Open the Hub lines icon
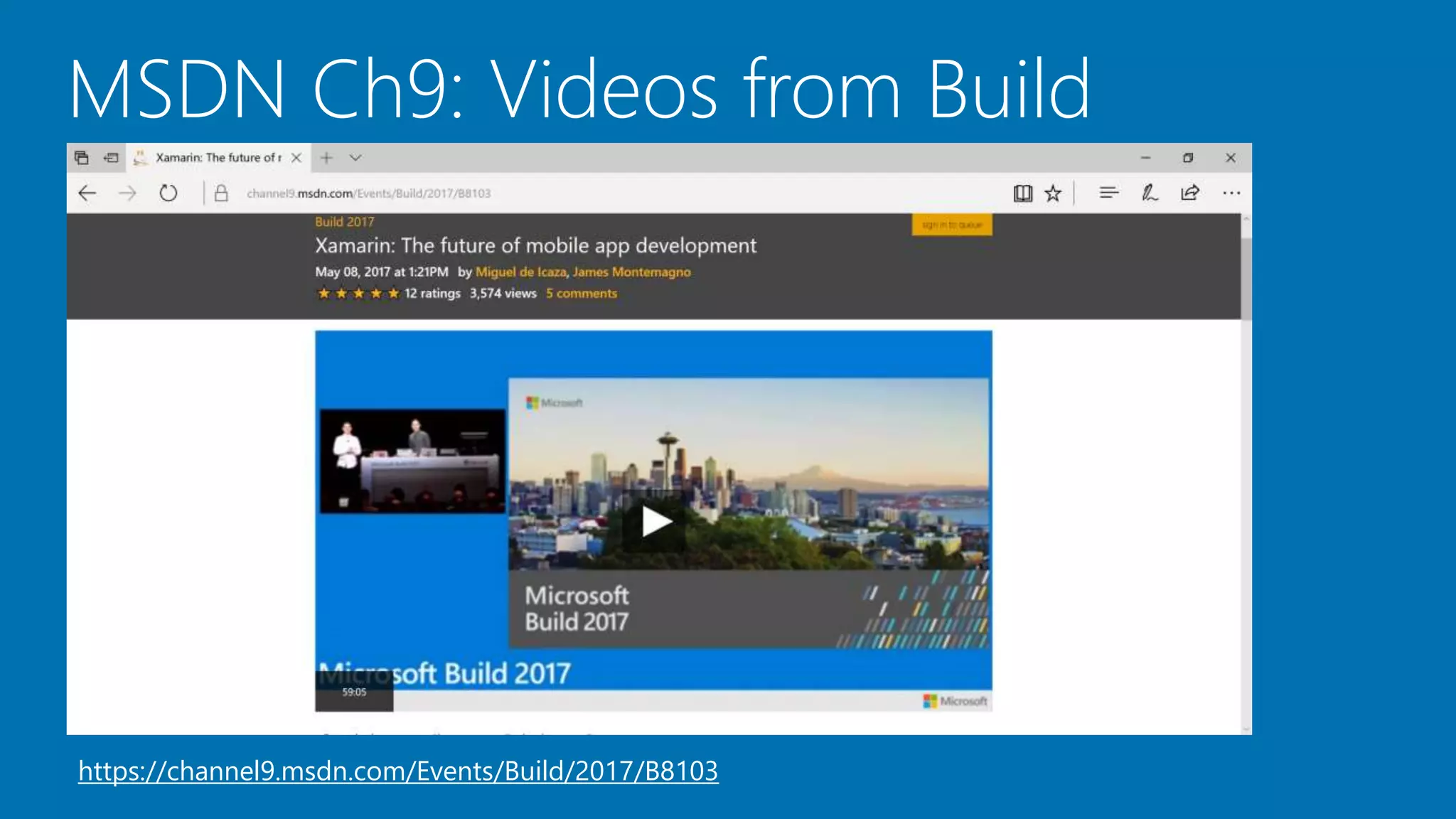The height and width of the screenshot is (819, 1456). coord(1108,193)
